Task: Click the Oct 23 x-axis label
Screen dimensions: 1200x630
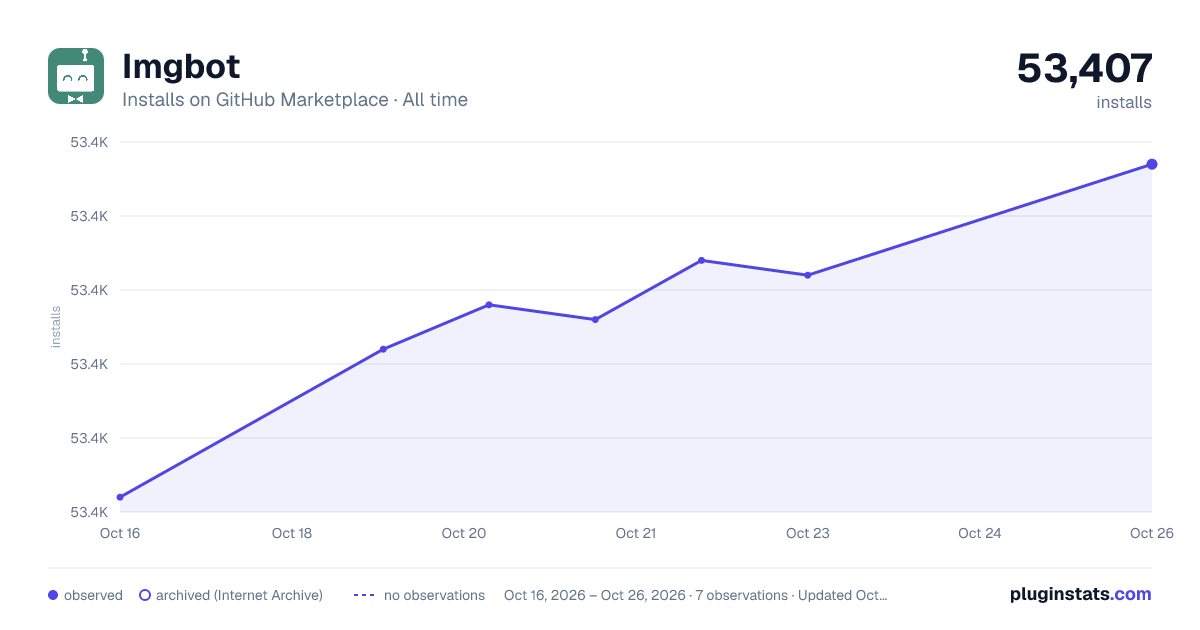Action: (808, 533)
